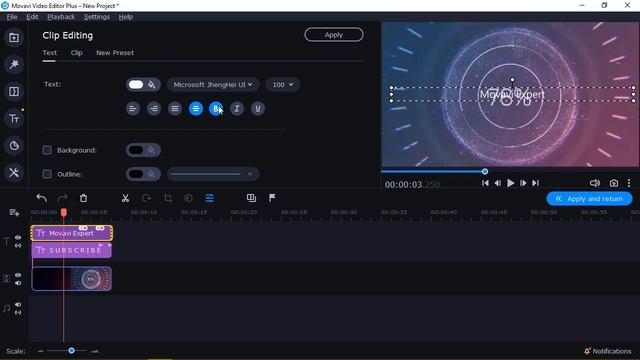Split clip with the scissors tool
This screenshot has height=360, width=640.
click(125, 198)
